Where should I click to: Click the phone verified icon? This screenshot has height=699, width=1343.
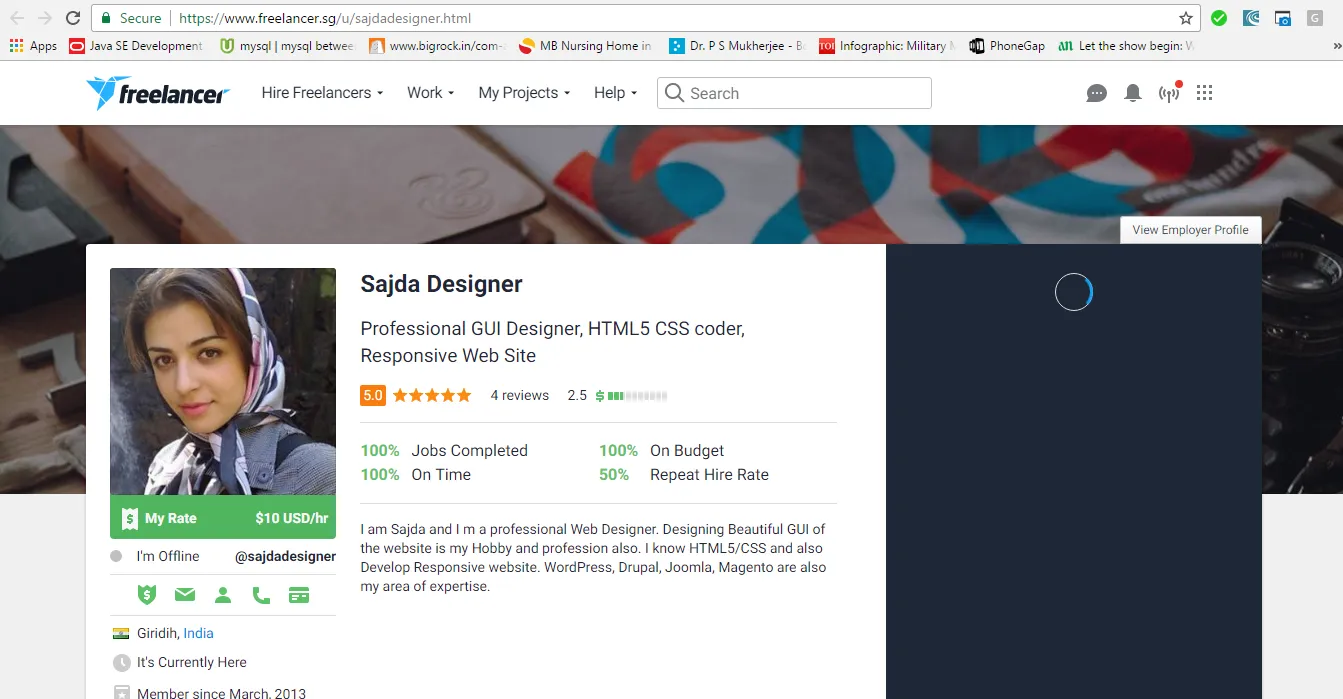coord(261,595)
